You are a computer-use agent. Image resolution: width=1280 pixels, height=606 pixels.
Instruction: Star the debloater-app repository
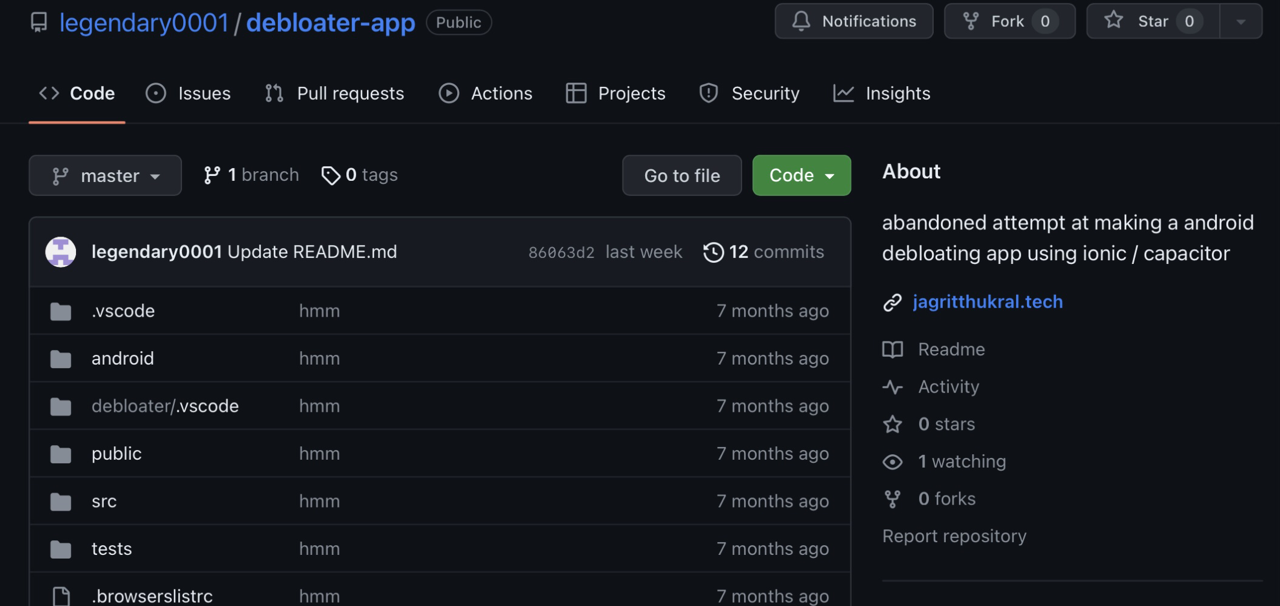[x=1153, y=21]
